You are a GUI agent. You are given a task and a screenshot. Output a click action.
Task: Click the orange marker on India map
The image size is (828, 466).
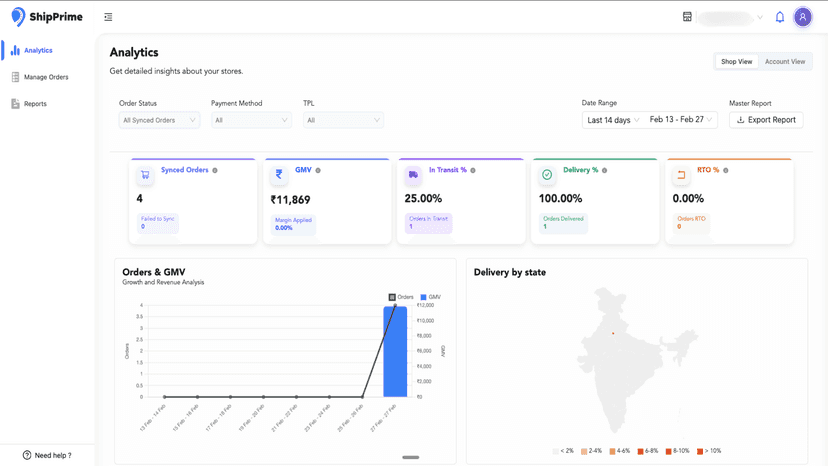[x=613, y=333]
